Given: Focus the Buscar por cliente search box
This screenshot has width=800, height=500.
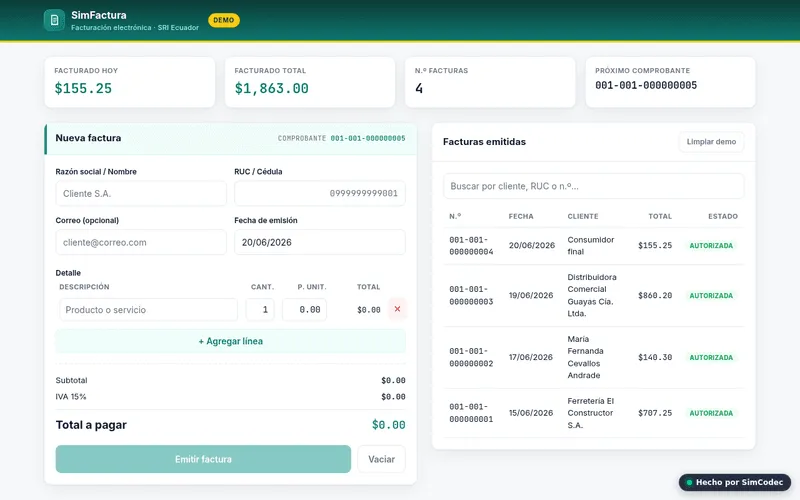Looking at the screenshot, I should [x=593, y=186].
